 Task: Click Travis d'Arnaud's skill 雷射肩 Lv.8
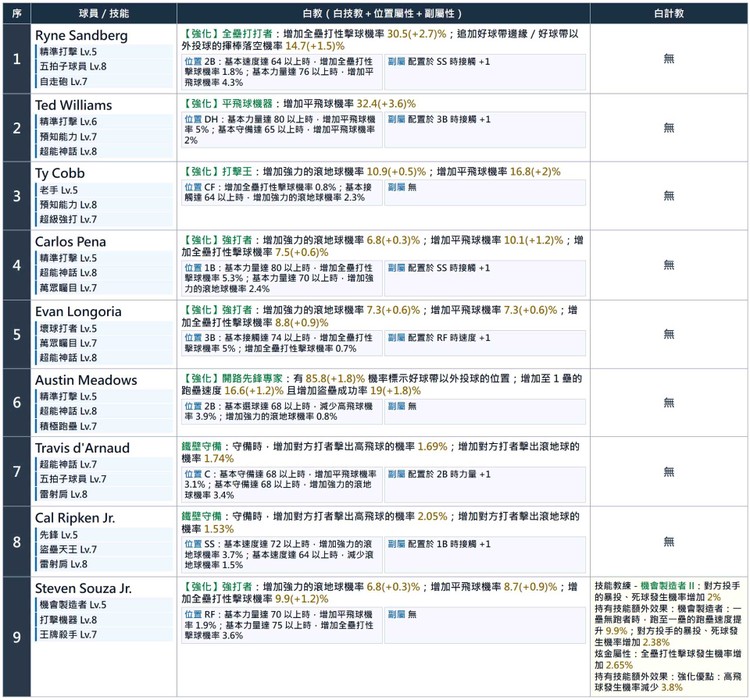[104, 494]
